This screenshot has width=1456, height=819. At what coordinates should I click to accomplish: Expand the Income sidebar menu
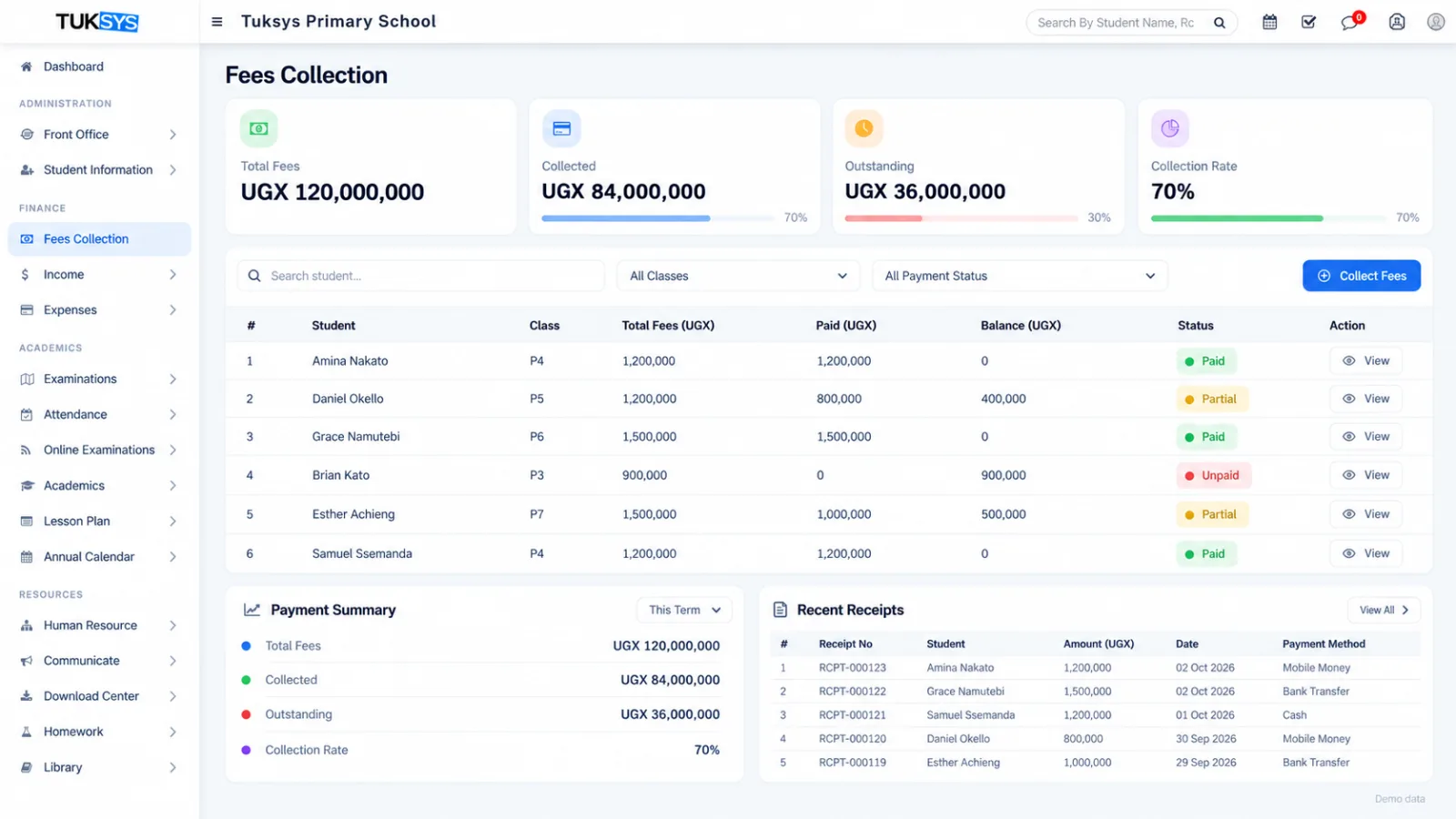[100, 274]
